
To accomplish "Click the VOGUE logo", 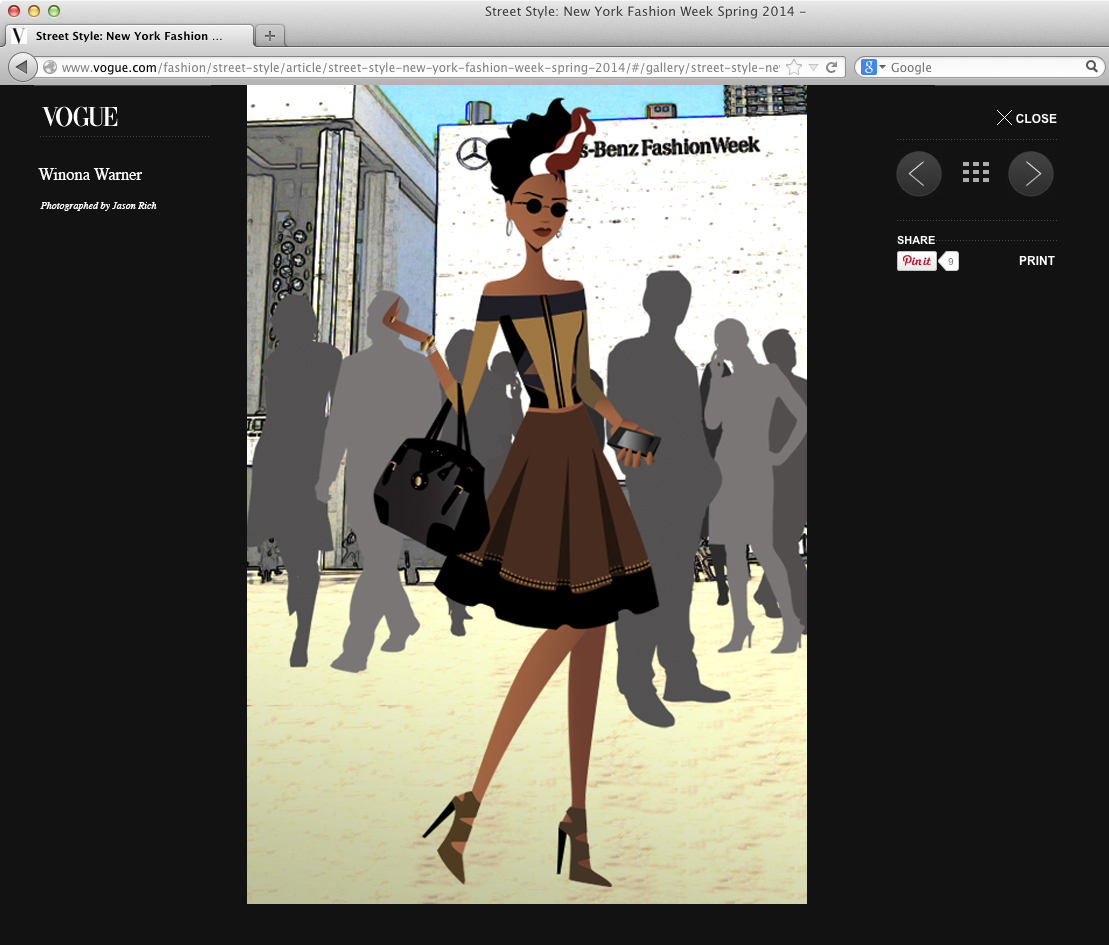I will 80,117.
